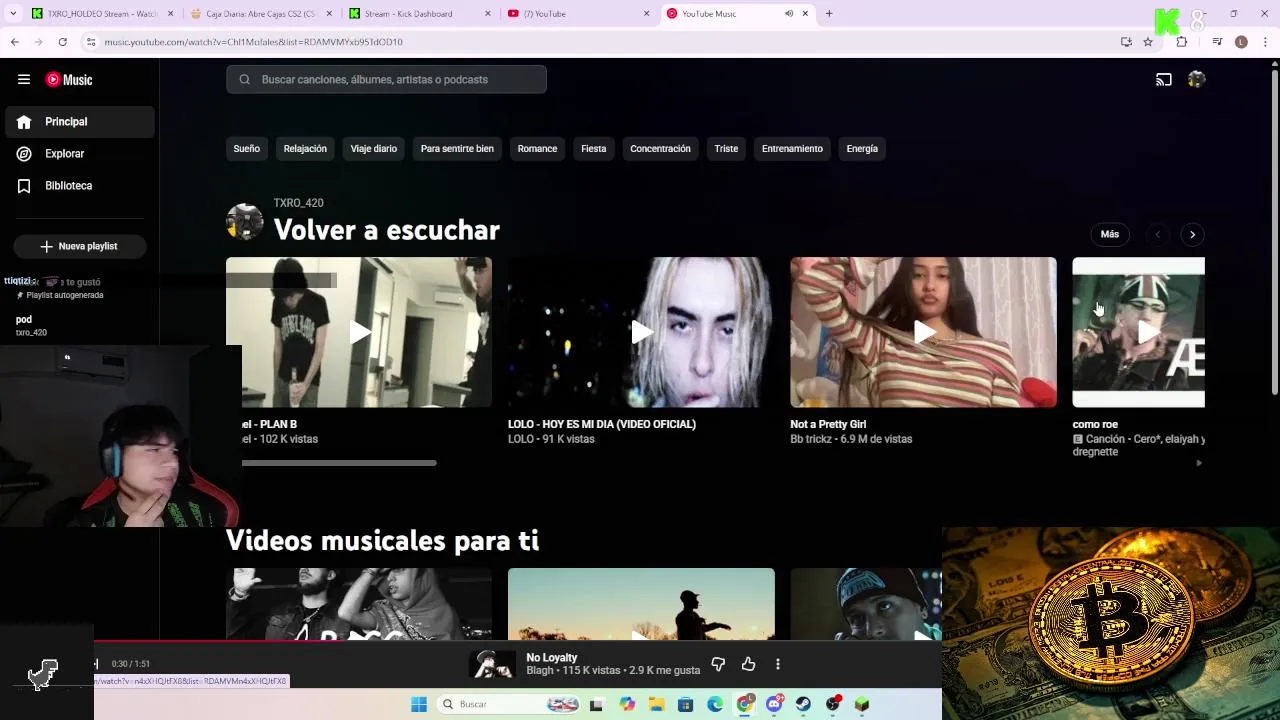This screenshot has height=720, width=1280.
Task: Click the taskbar Buscar search box
Action: coord(508,704)
